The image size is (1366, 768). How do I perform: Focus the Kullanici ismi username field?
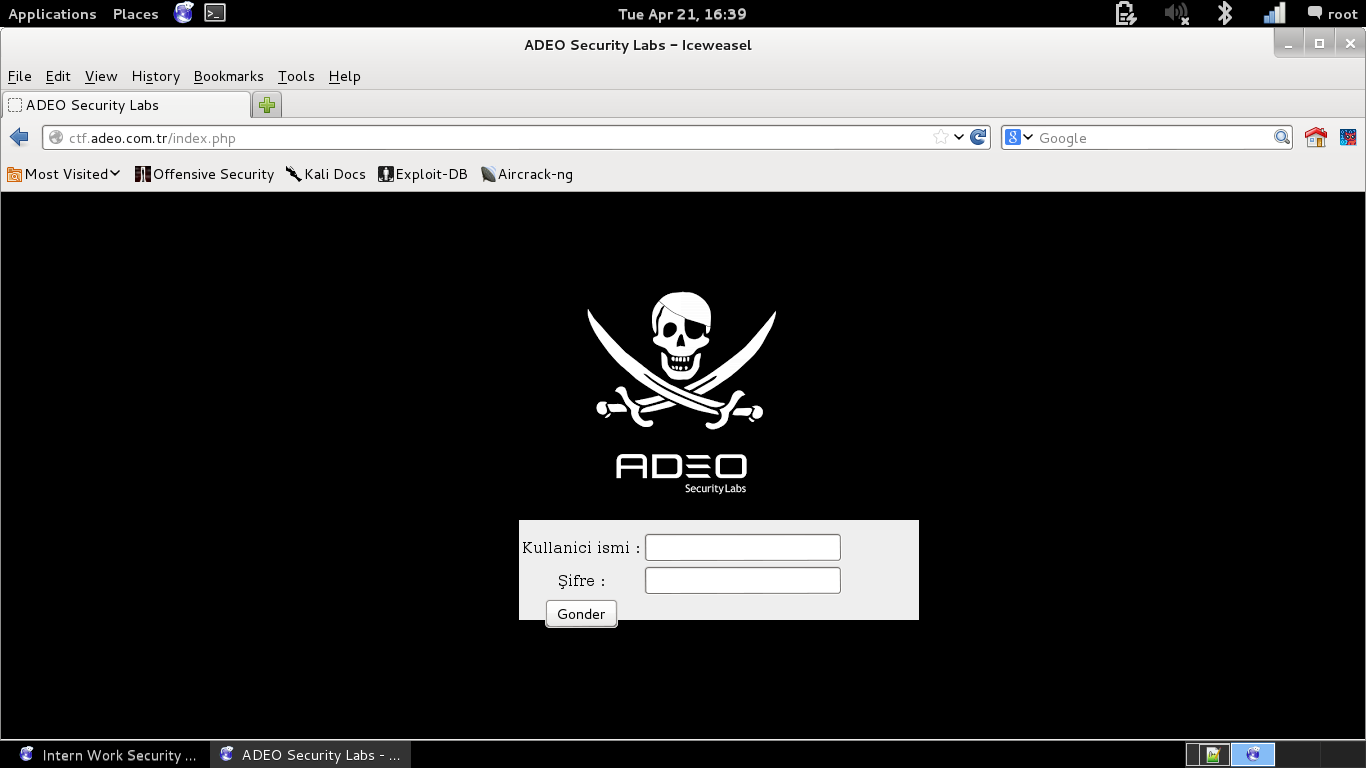743,547
